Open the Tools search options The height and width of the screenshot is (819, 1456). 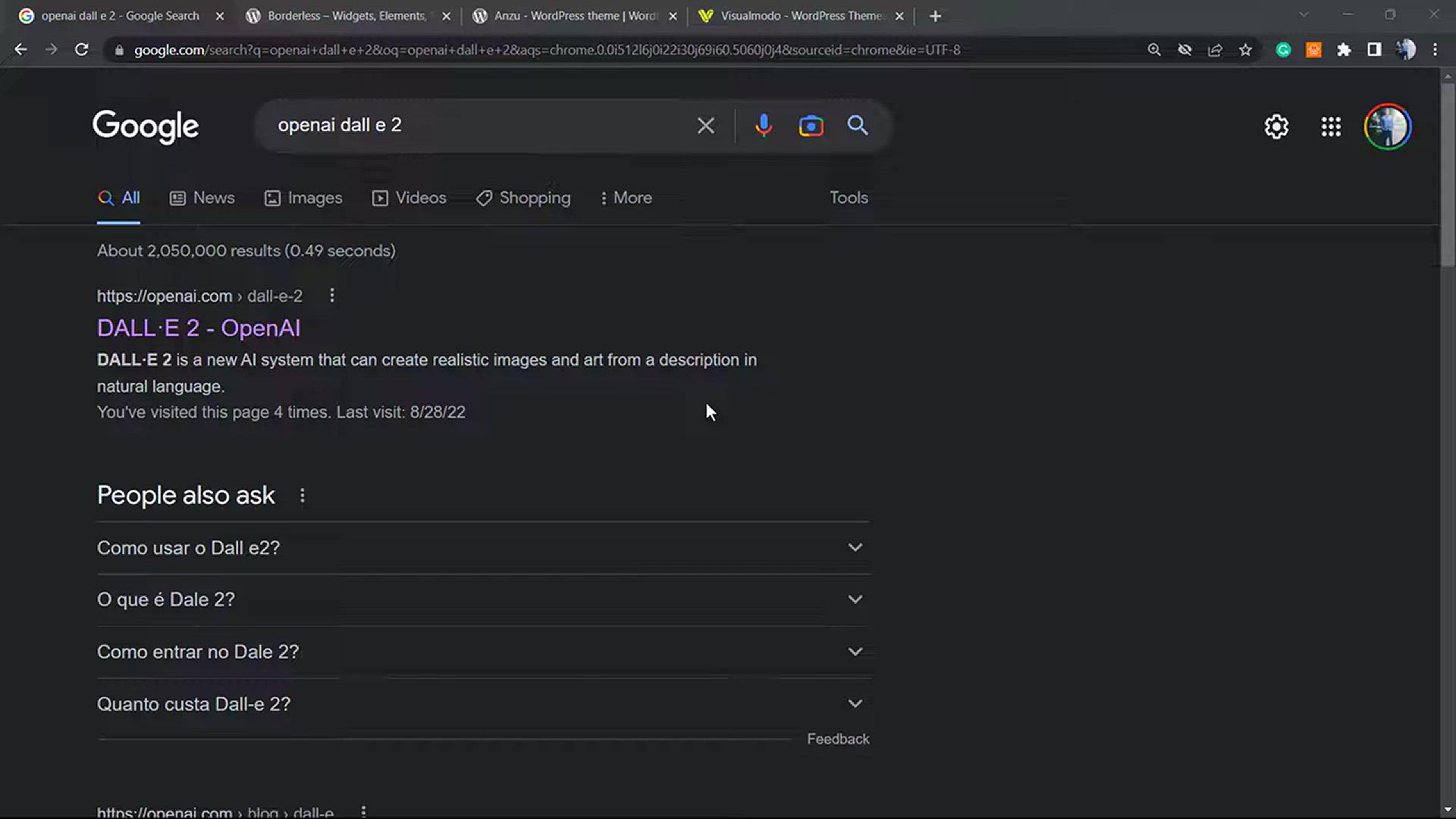[x=849, y=198]
